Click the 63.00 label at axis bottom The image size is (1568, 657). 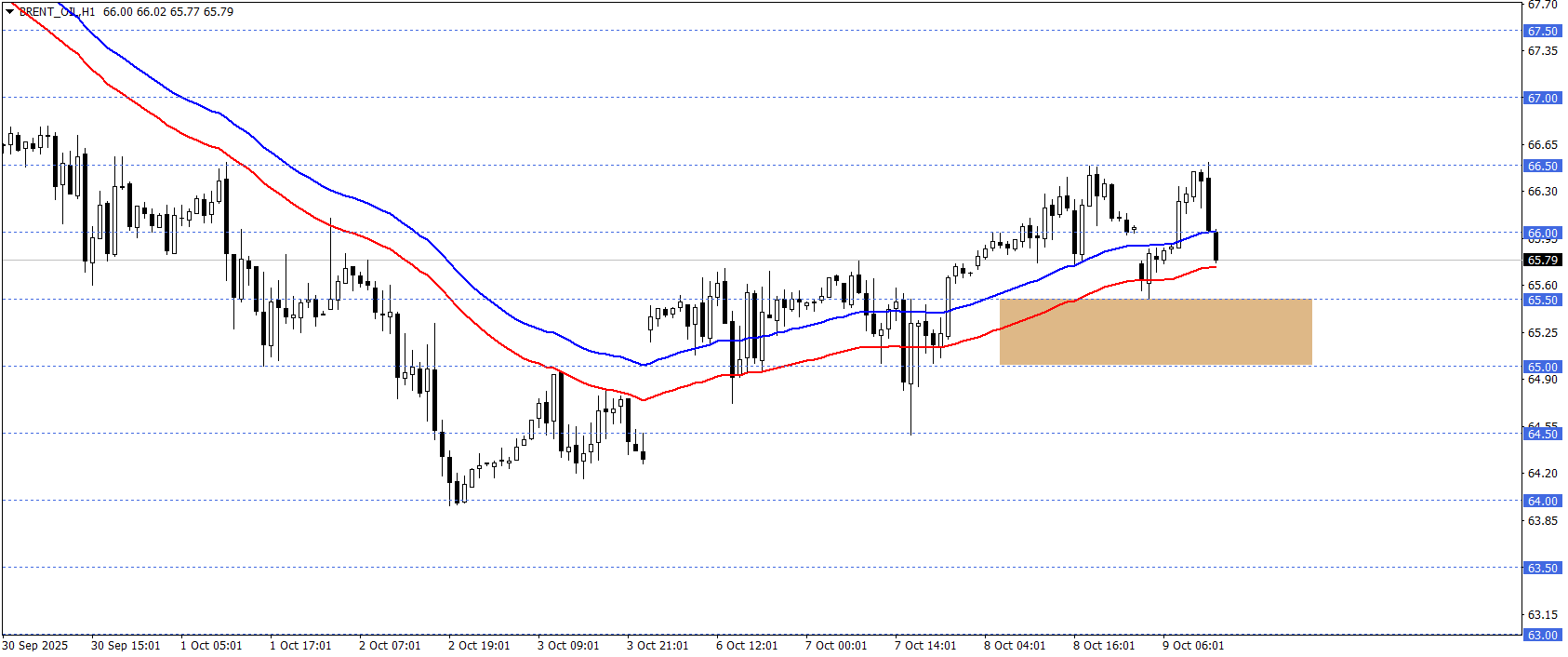click(1542, 635)
